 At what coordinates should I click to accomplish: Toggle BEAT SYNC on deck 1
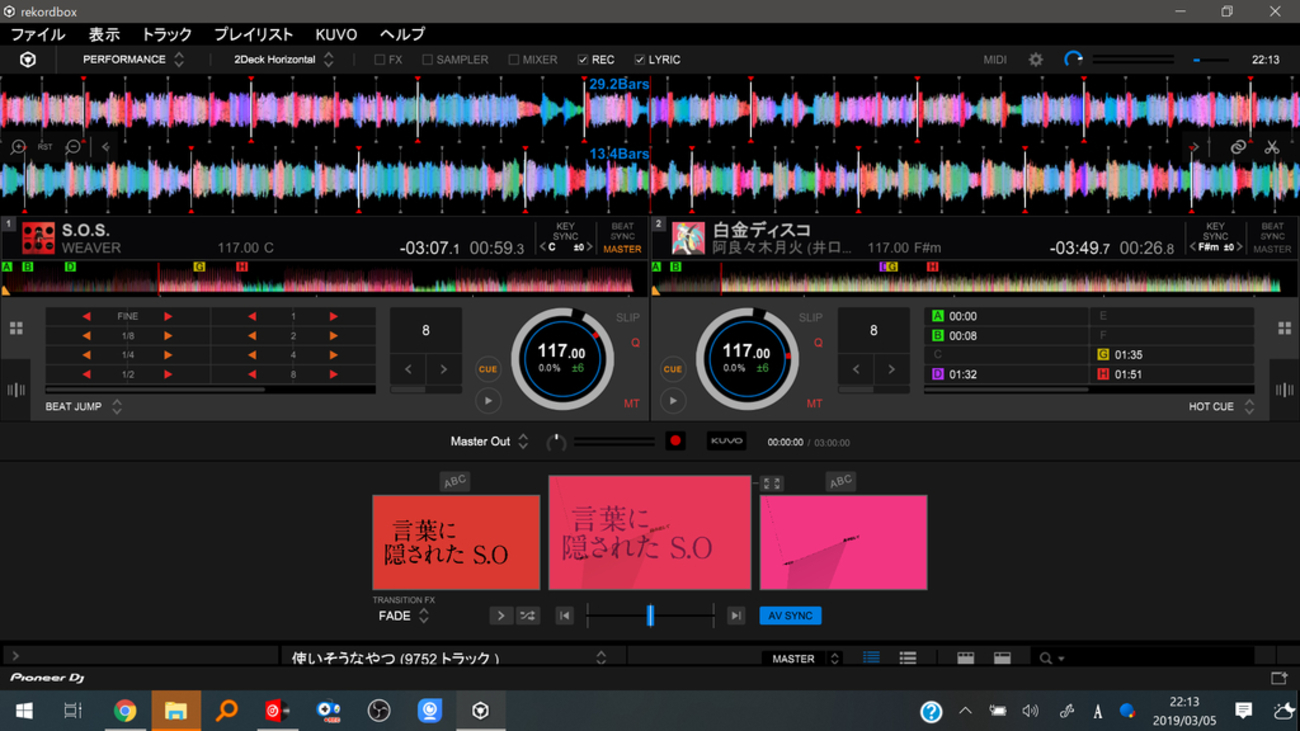click(622, 231)
